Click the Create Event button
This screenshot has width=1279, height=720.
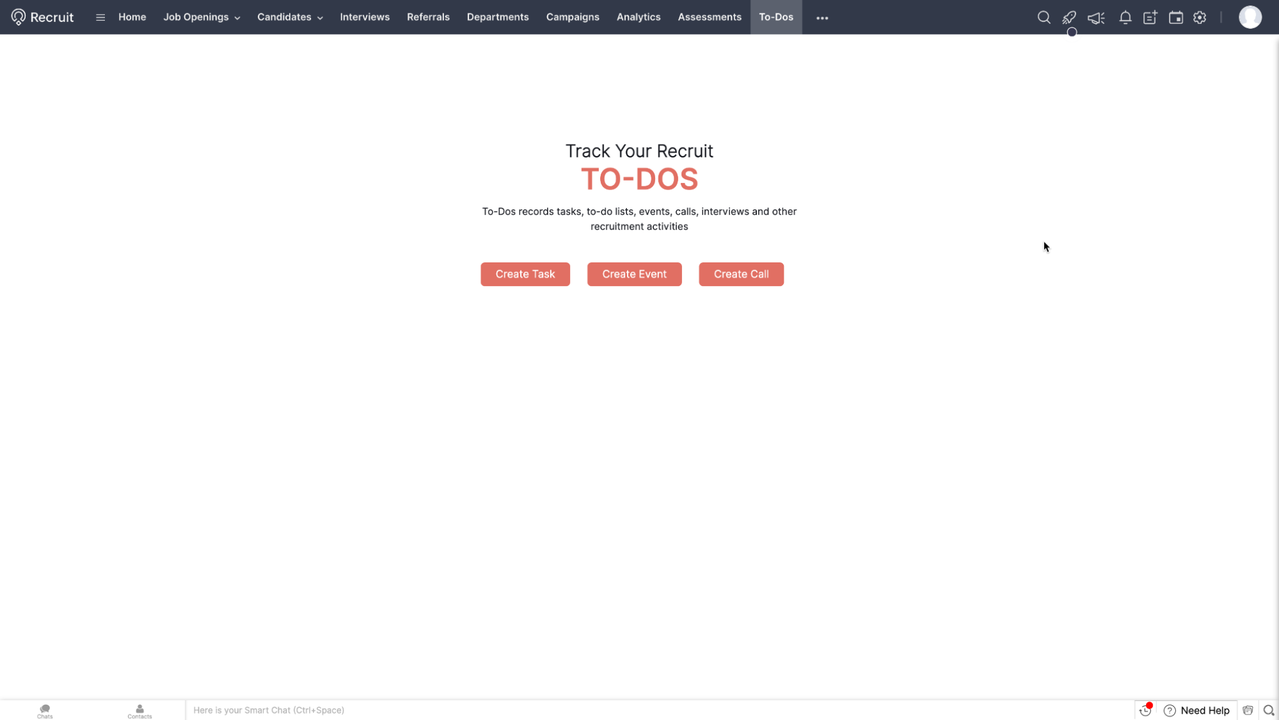coord(634,274)
